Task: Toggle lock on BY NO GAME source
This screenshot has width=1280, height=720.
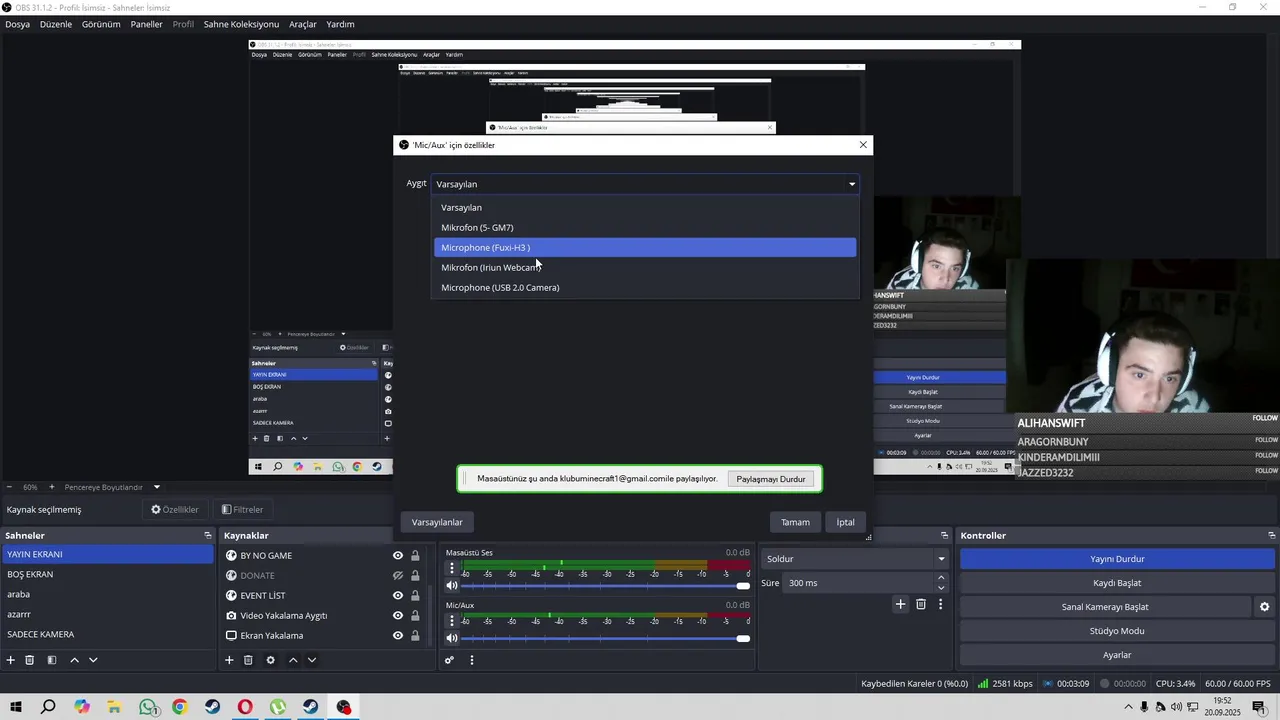Action: click(415, 556)
